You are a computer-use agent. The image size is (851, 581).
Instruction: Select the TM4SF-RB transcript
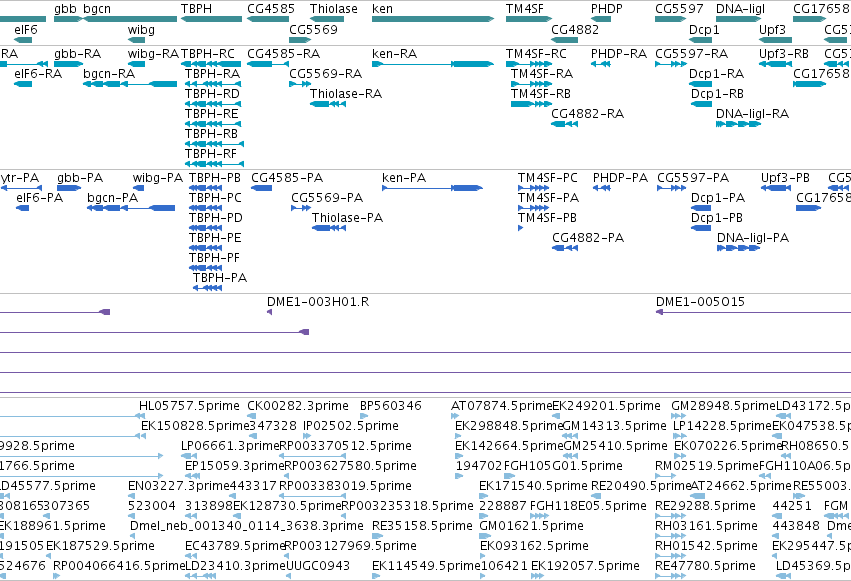pos(531,104)
